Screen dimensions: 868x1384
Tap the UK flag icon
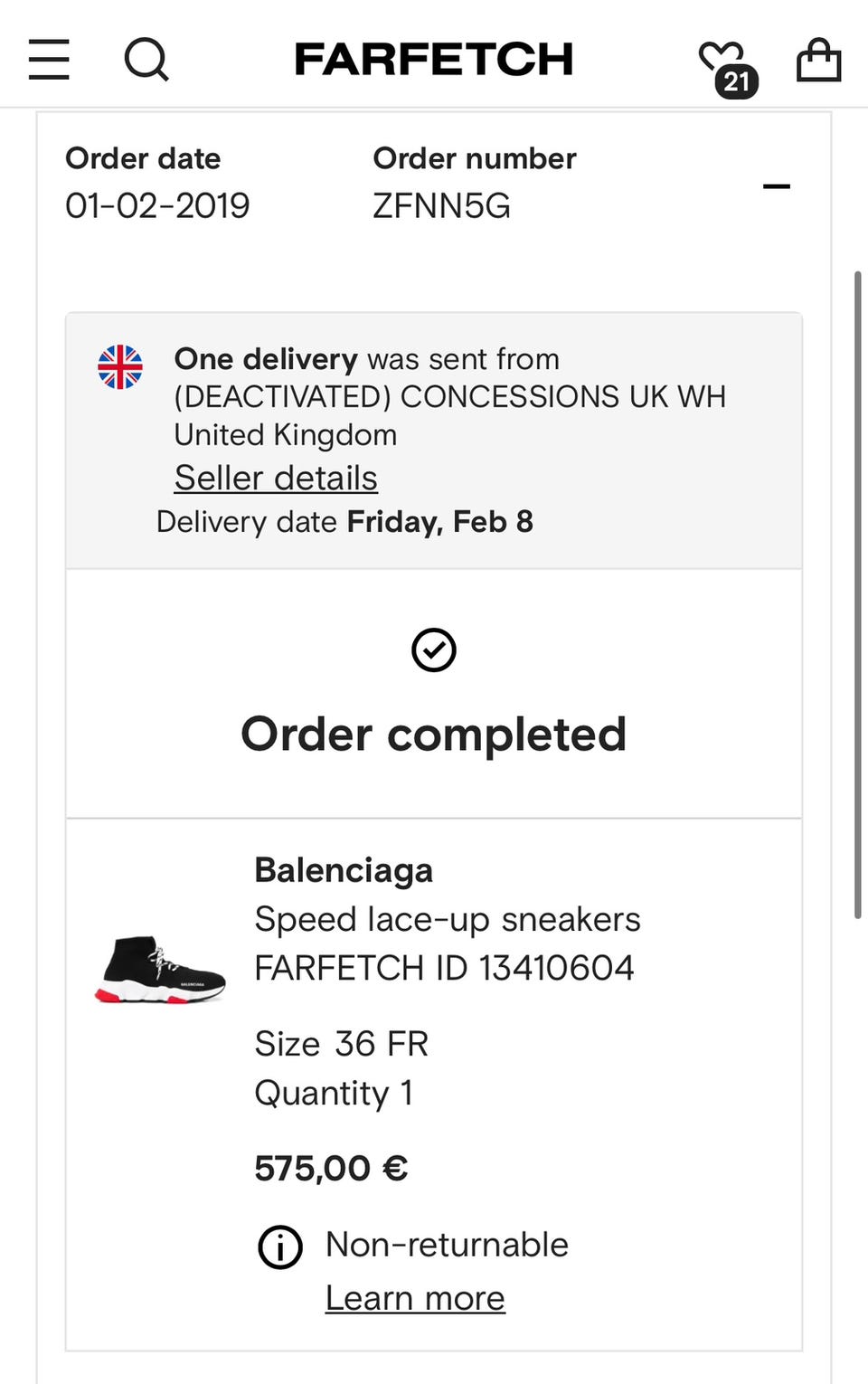120,367
